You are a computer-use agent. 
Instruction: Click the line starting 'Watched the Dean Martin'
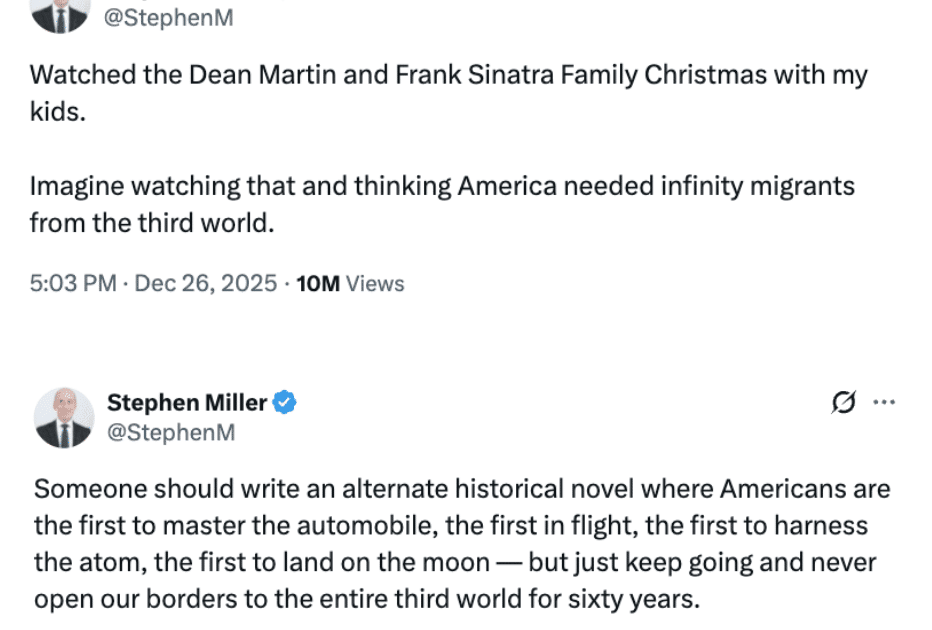448,75
